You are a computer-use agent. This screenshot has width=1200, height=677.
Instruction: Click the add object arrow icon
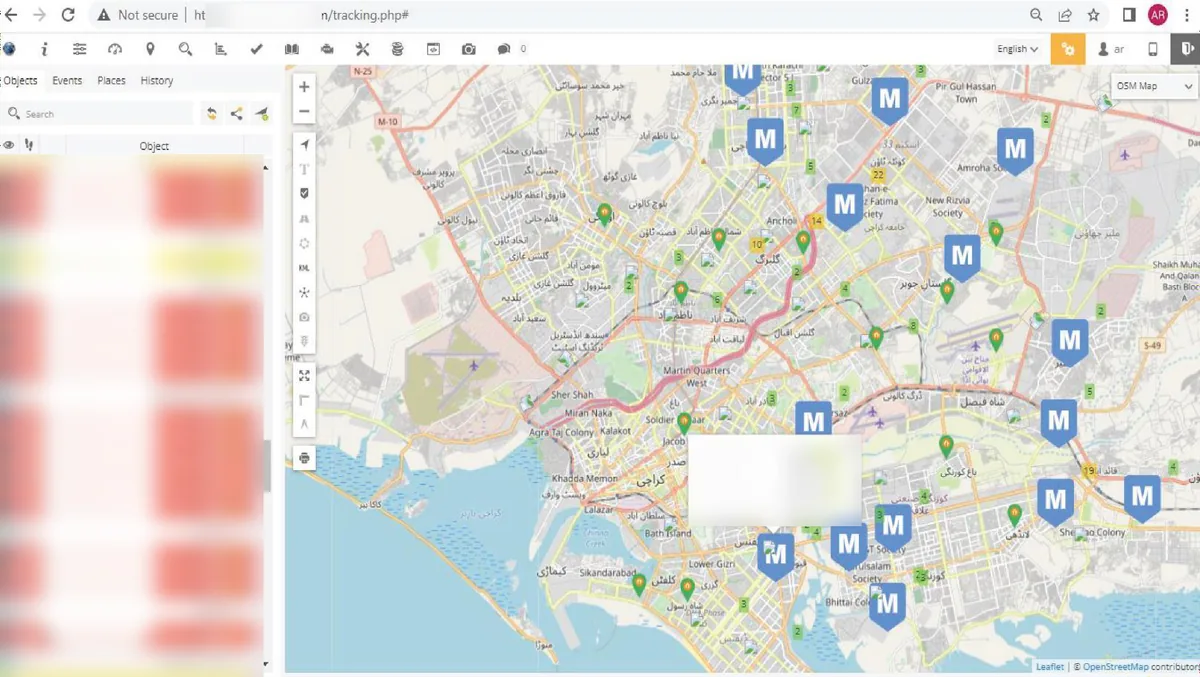pyautogui.click(x=261, y=114)
